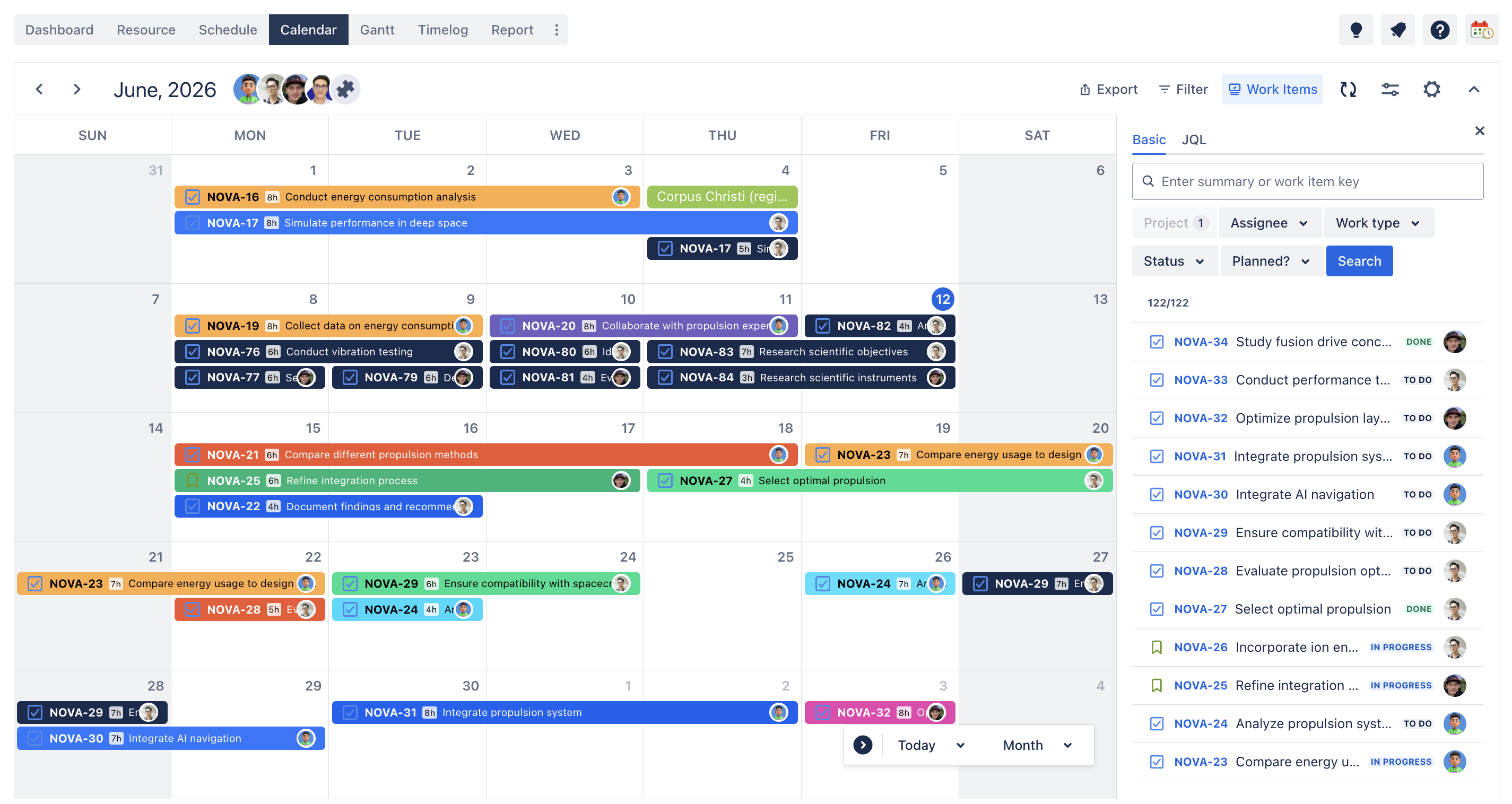Open the rocket announcements icon
1512x804 pixels.
tap(1398, 29)
